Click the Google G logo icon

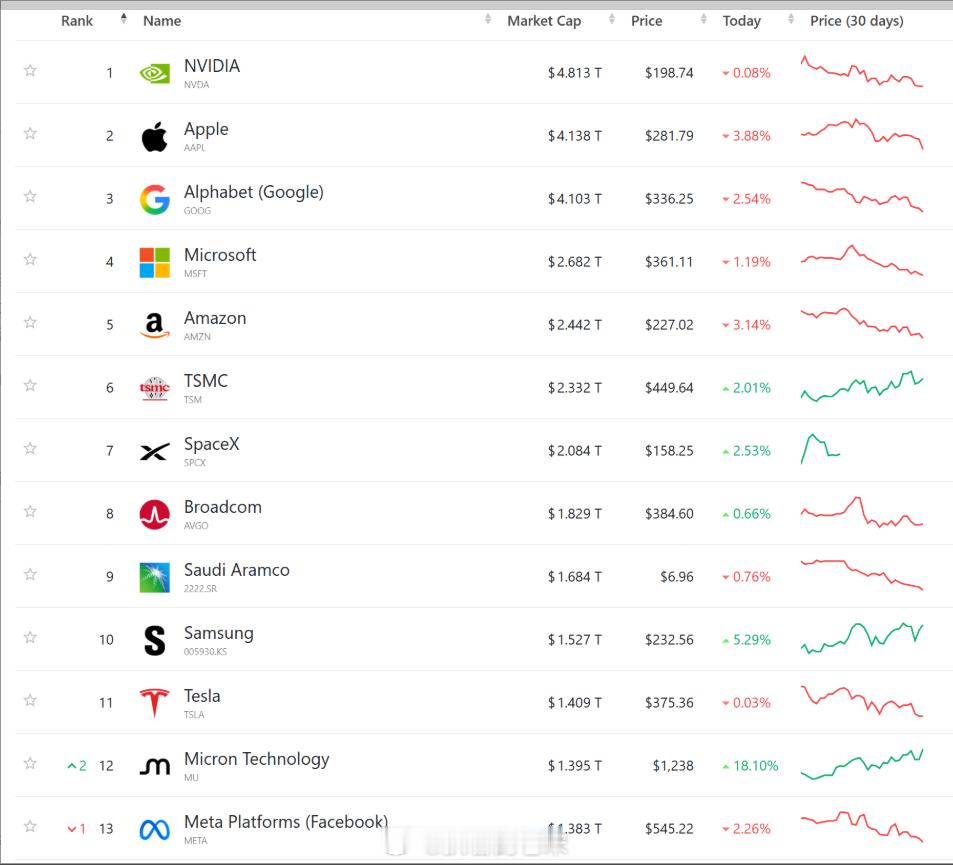tap(154, 199)
